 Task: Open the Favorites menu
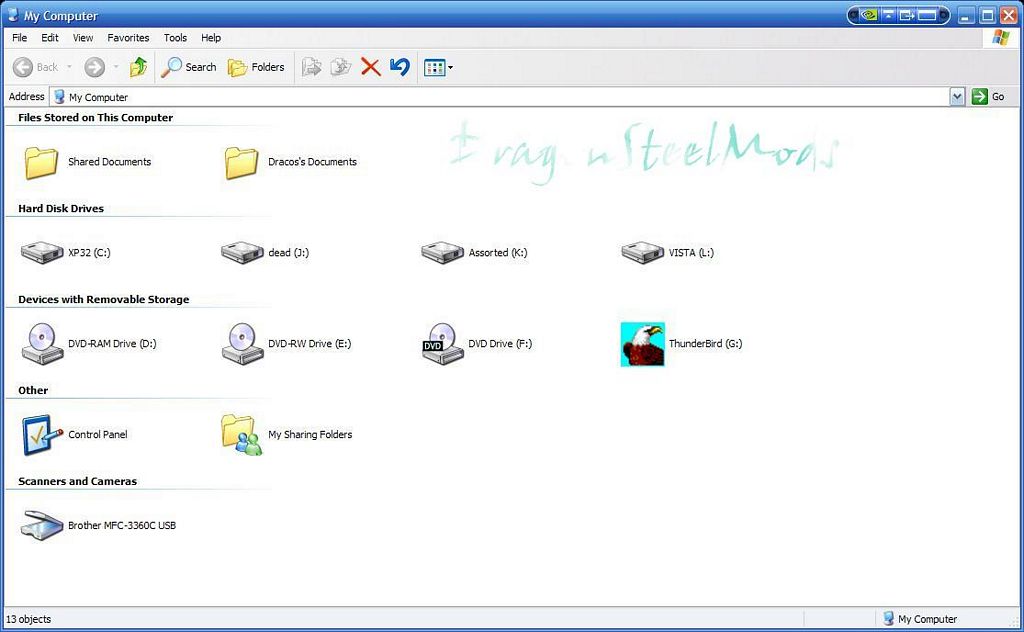click(128, 38)
